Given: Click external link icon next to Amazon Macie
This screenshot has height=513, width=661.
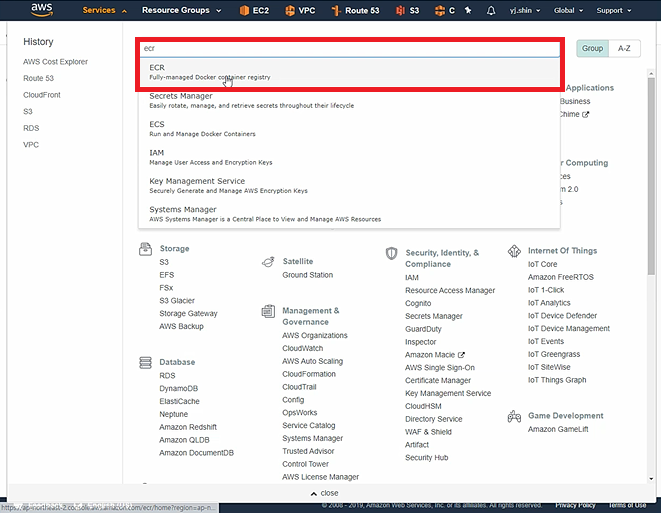Looking at the screenshot, I should click(461, 355).
